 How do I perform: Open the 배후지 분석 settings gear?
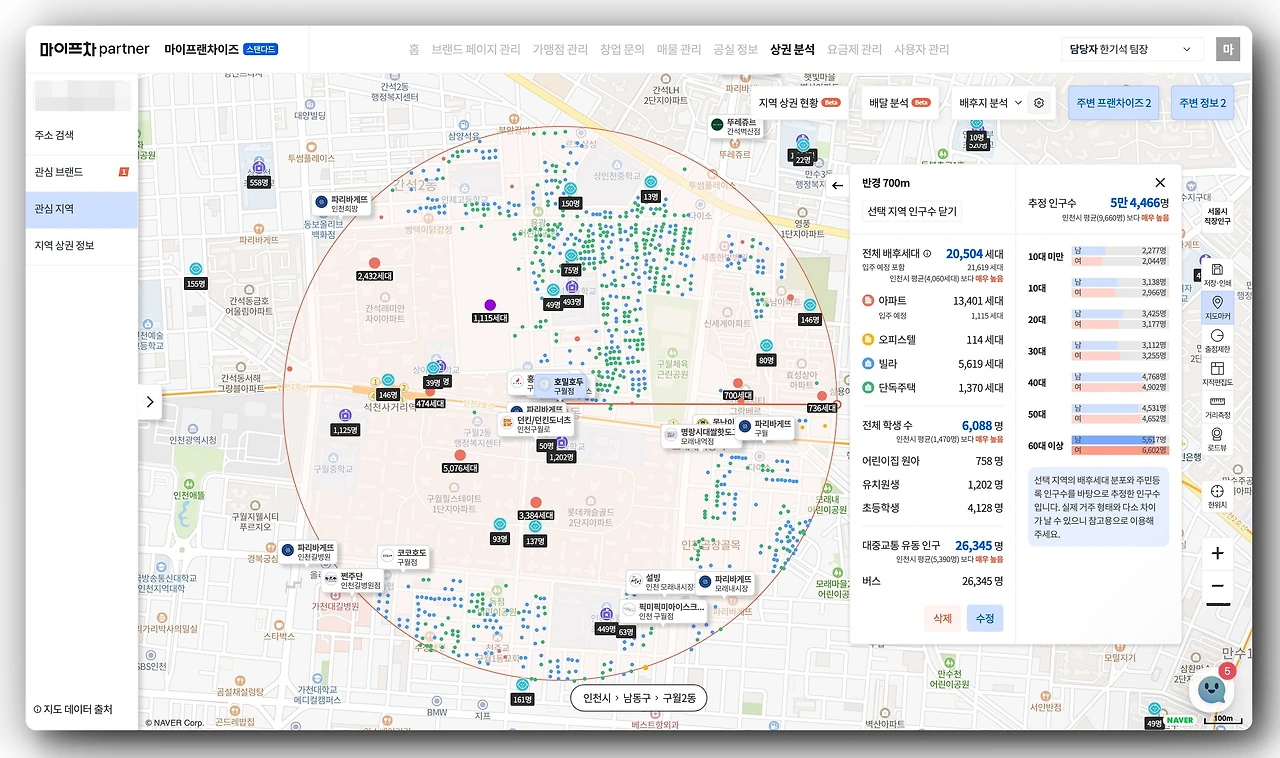[1039, 102]
